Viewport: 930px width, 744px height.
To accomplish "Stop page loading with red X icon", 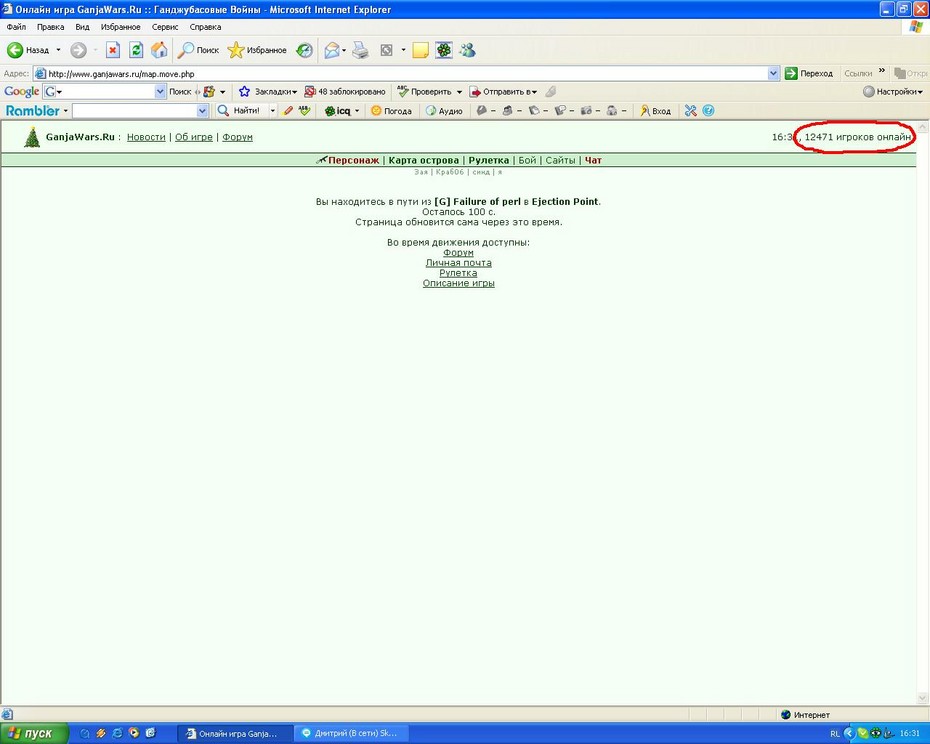I will [x=113, y=50].
